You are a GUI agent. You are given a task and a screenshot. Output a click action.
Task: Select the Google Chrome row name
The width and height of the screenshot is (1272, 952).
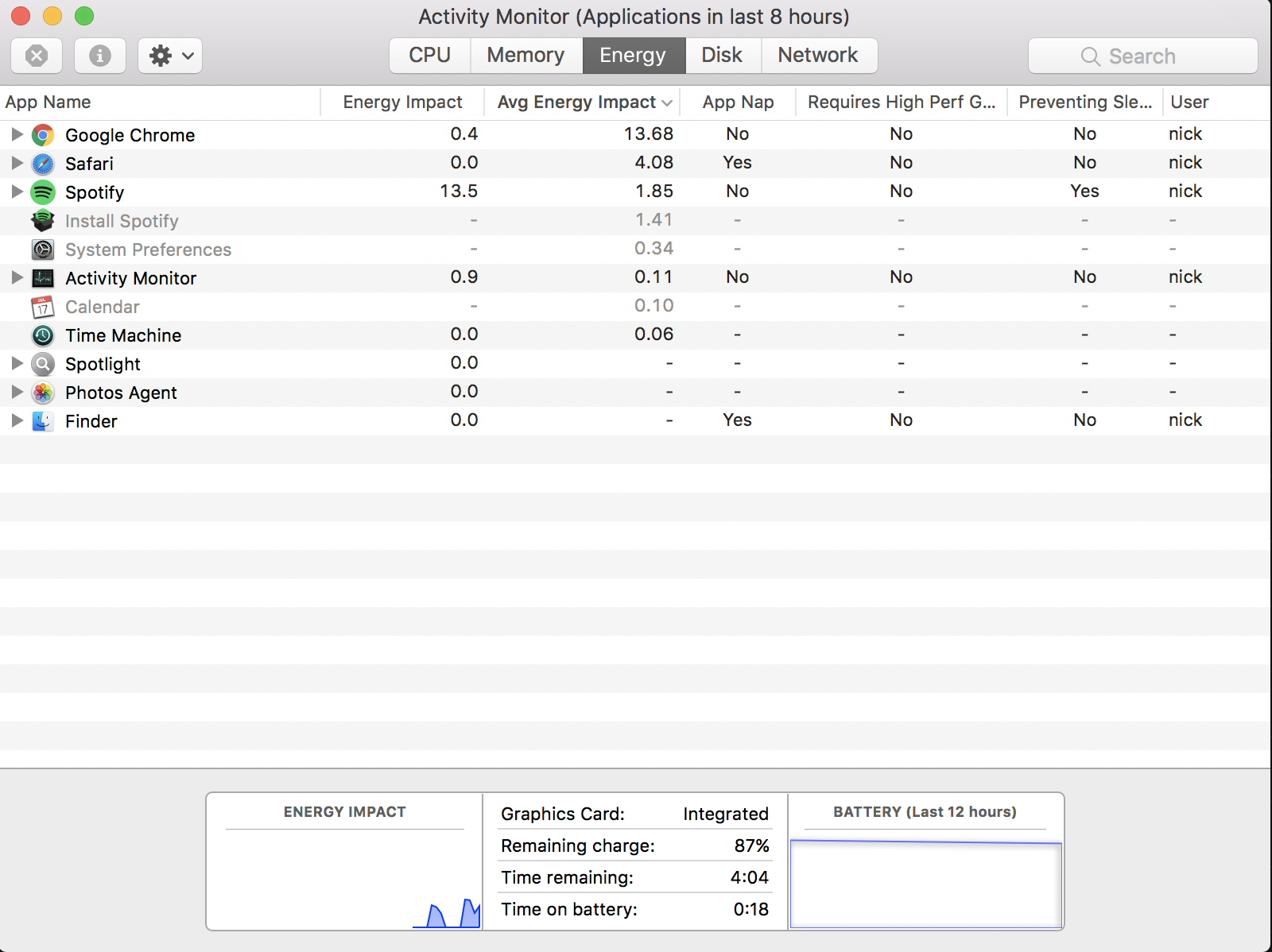[x=130, y=135]
